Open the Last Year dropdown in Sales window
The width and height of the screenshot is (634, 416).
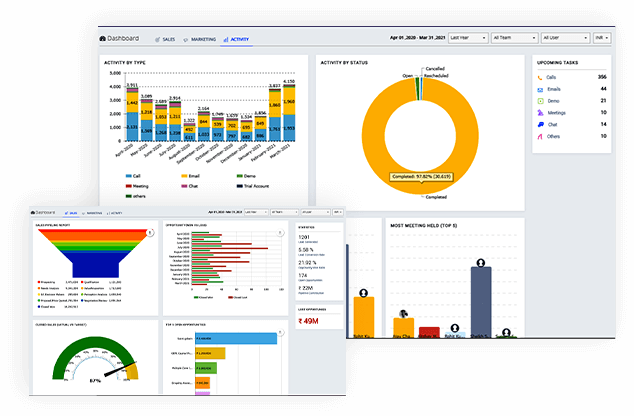(x=256, y=212)
